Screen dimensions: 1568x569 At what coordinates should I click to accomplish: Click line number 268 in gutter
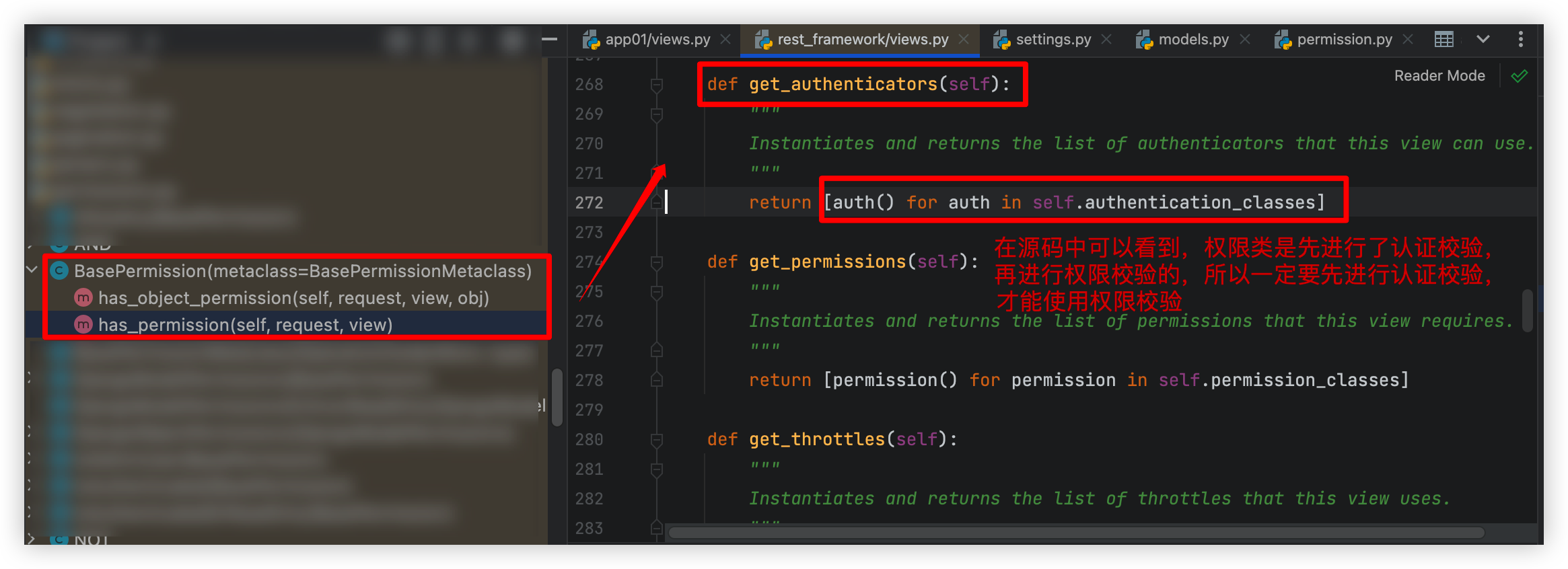(x=589, y=84)
